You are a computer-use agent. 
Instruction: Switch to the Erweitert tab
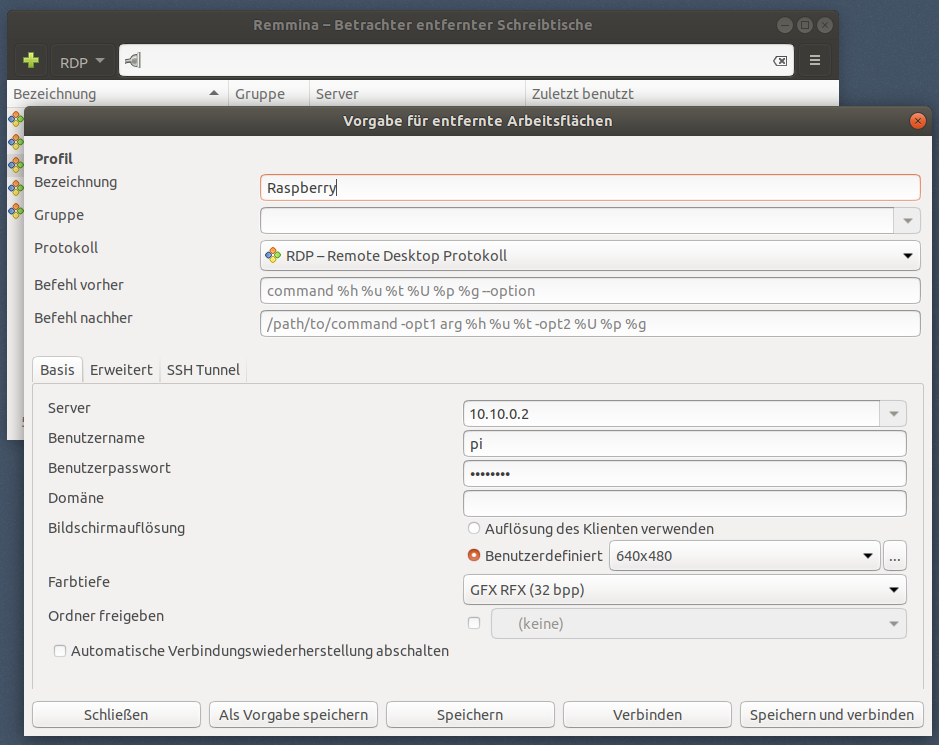[121, 370]
